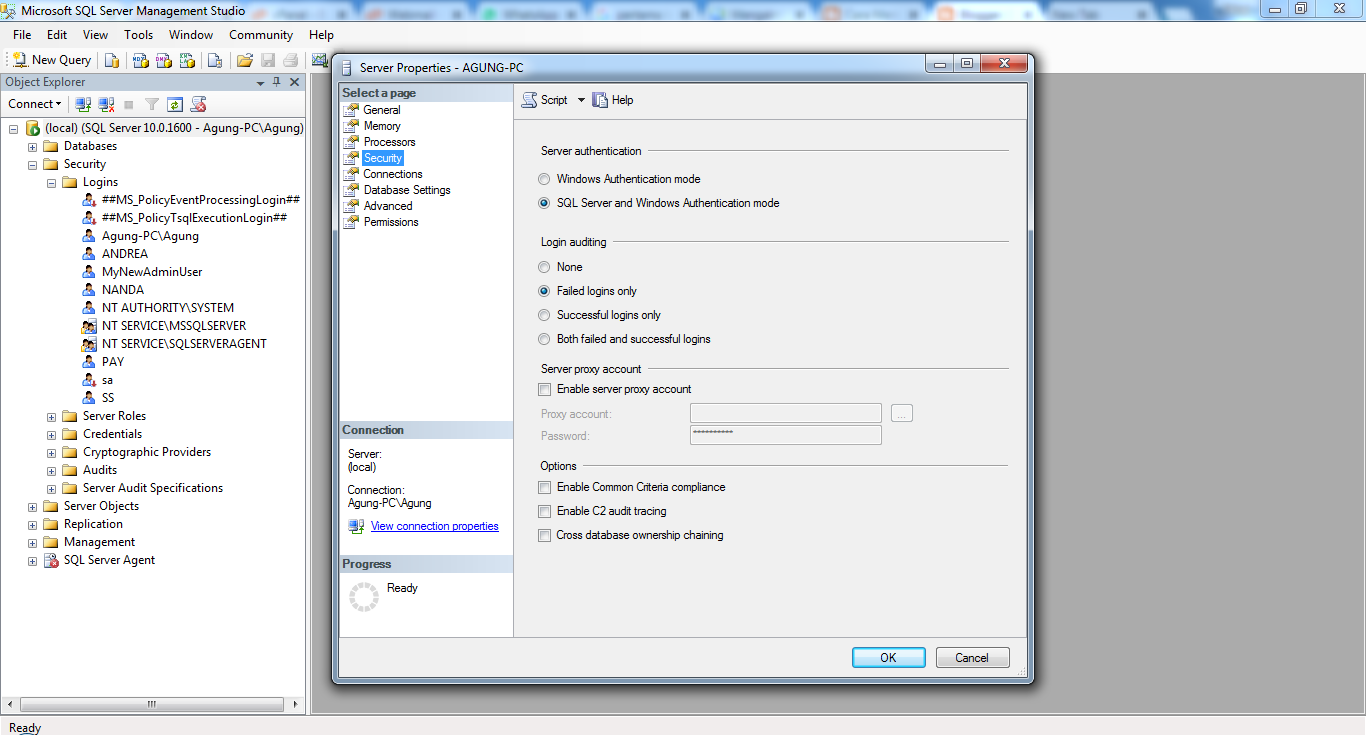Pin Object Explorer with auto-hide pushpin

coord(277,82)
